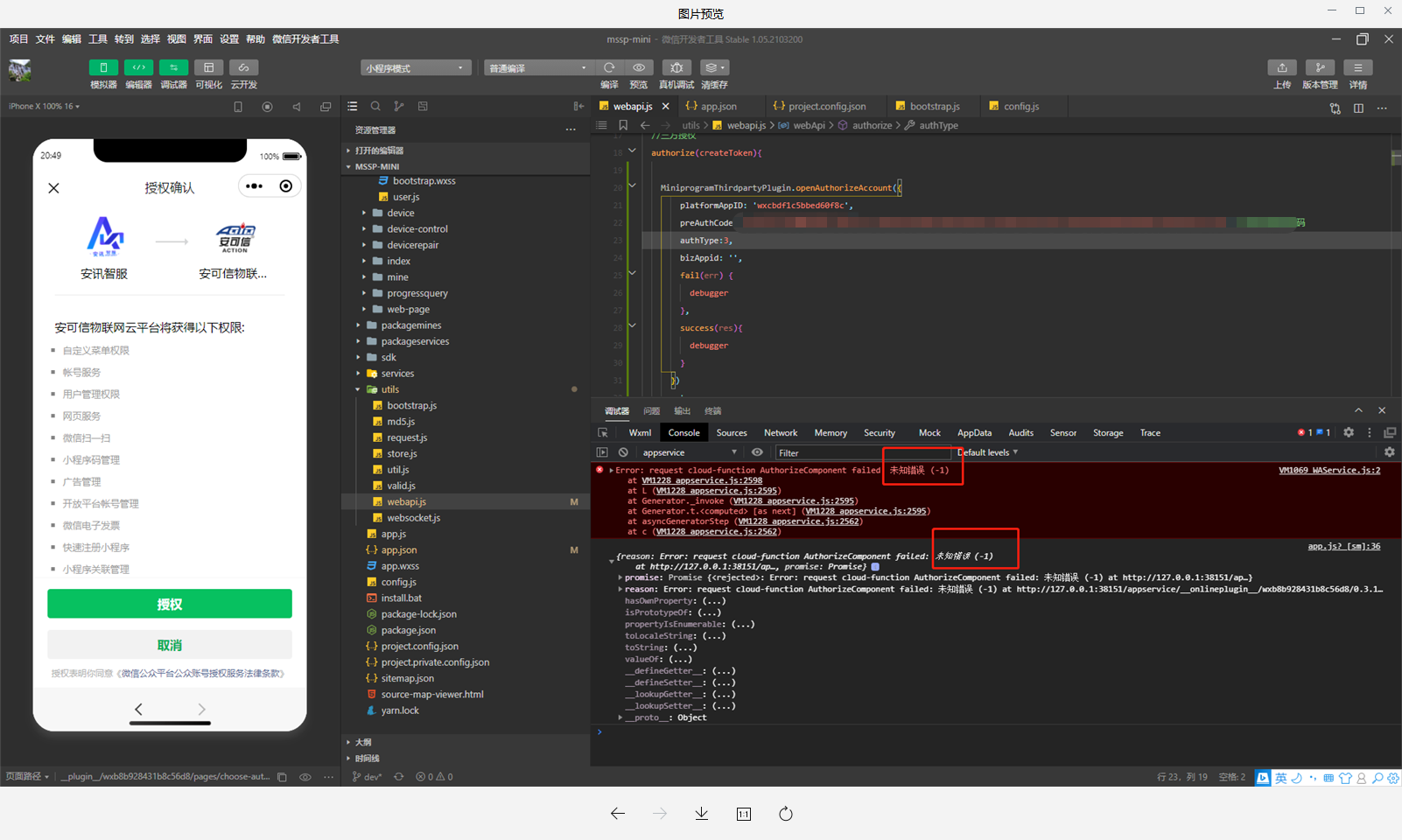1402x840 pixels.
Task: Toggle the simulator (模拟器) panel
Action: (103, 67)
